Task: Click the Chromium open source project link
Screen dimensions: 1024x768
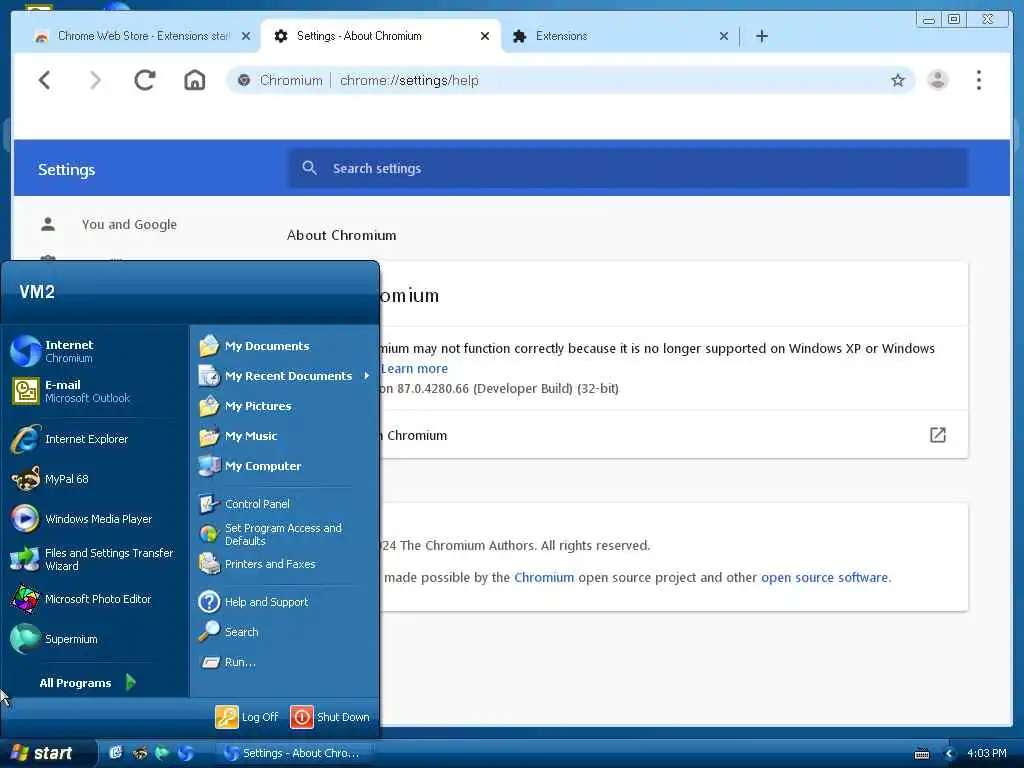Action: click(544, 577)
